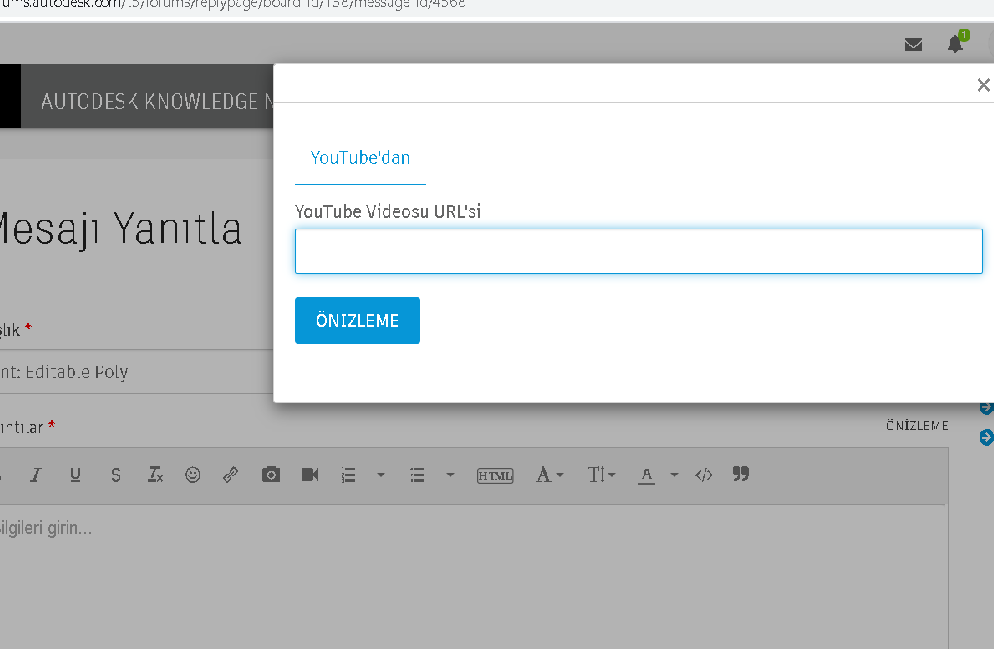Viewport: 994px width, 649px height.
Task: Insert video with the camcorder icon
Action: pyautogui.click(x=310, y=474)
